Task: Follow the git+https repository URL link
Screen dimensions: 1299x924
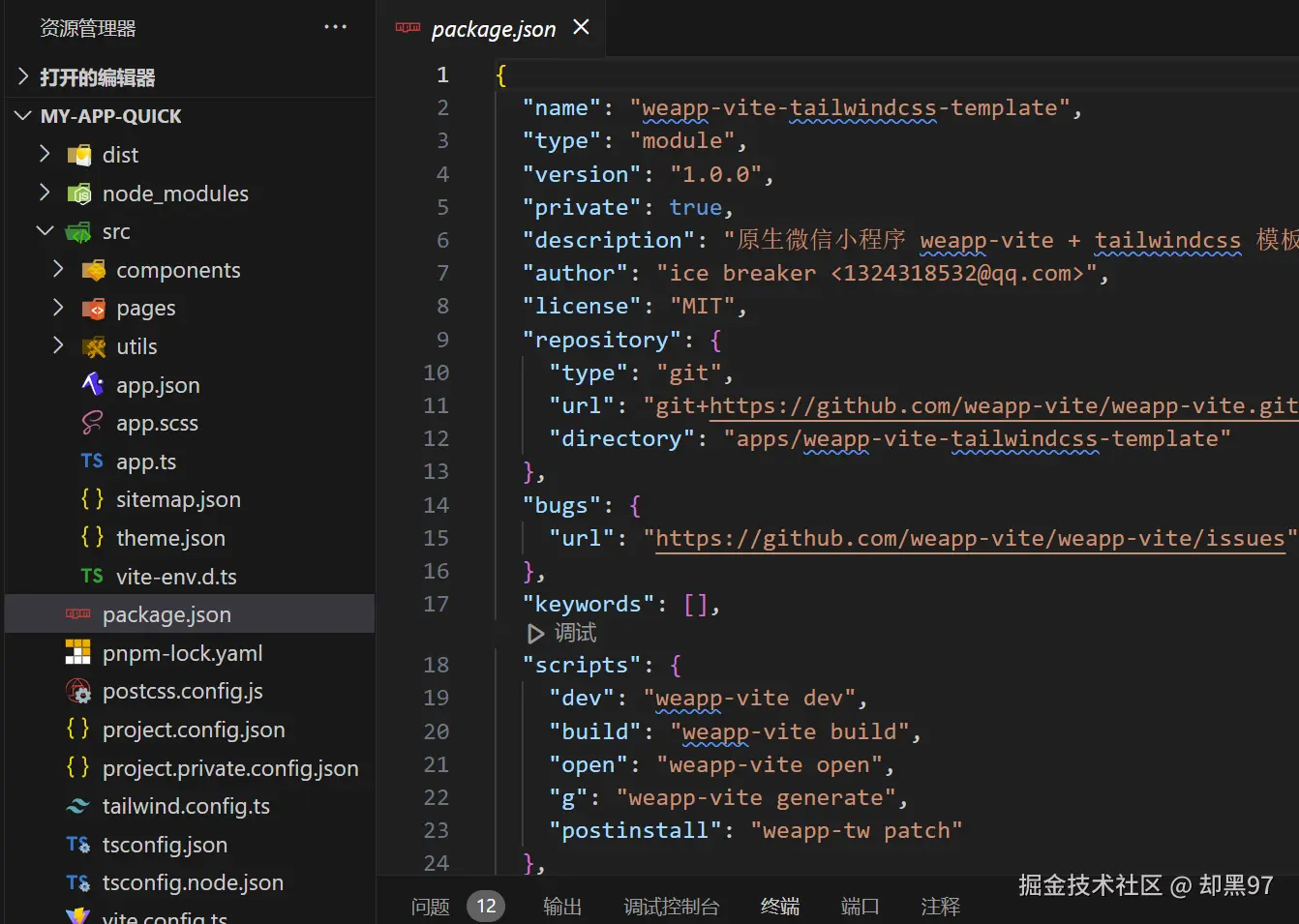Action: pyautogui.click(x=1004, y=406)
